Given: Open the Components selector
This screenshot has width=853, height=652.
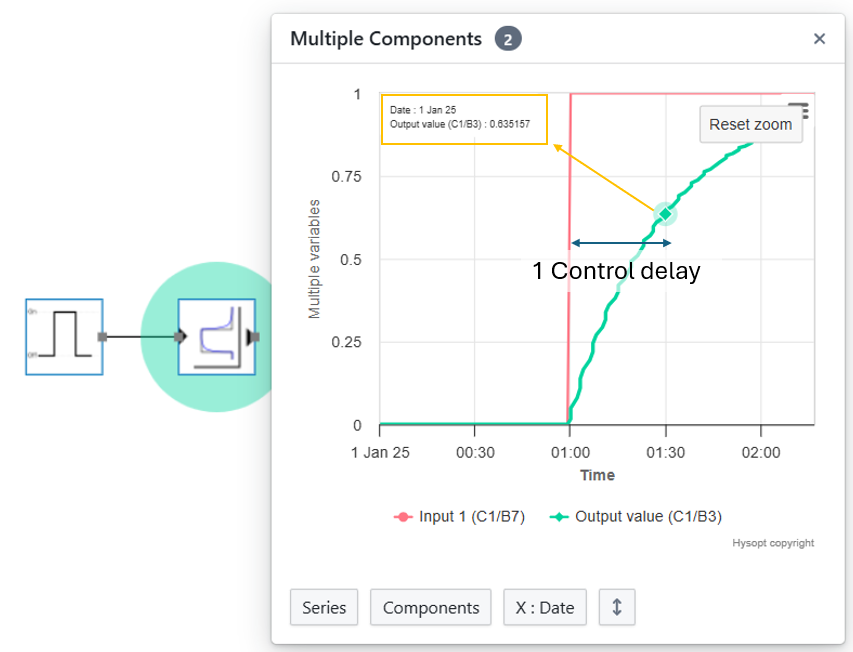Looking at the screenshot, I should 431,607.
